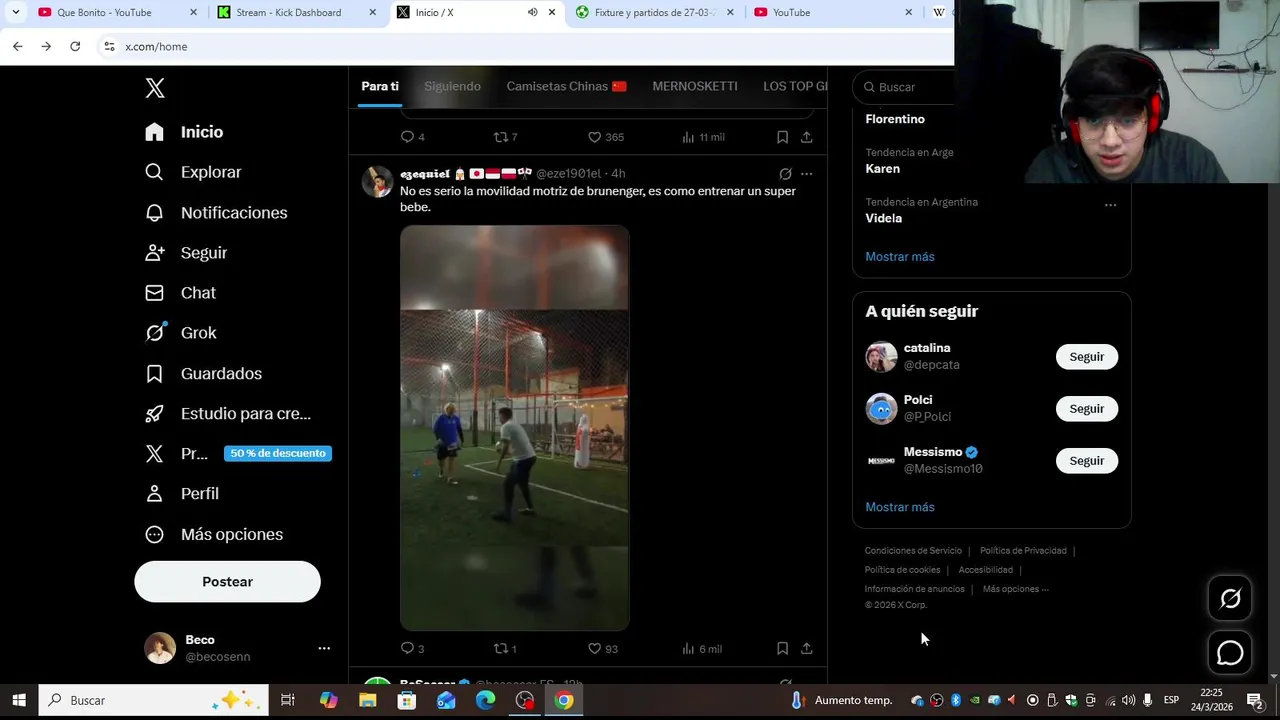Open Windows Start menu
Viewport: 1280px width, 720px height.
(x=18, y=700)
